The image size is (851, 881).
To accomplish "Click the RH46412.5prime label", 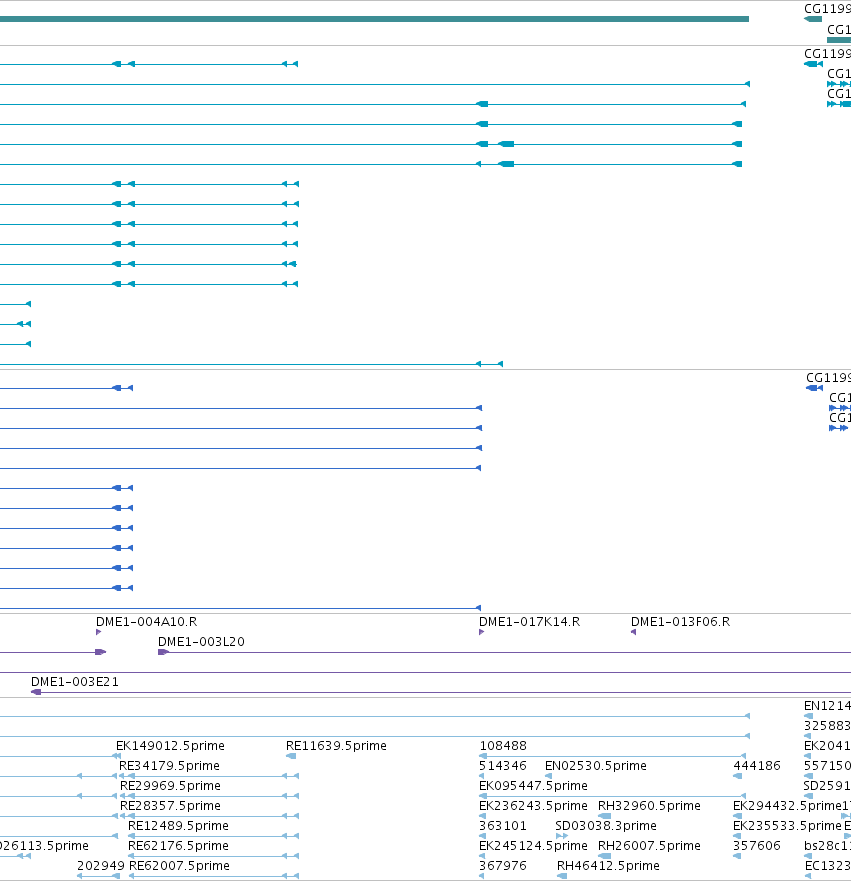I will (x=608, y=866).
